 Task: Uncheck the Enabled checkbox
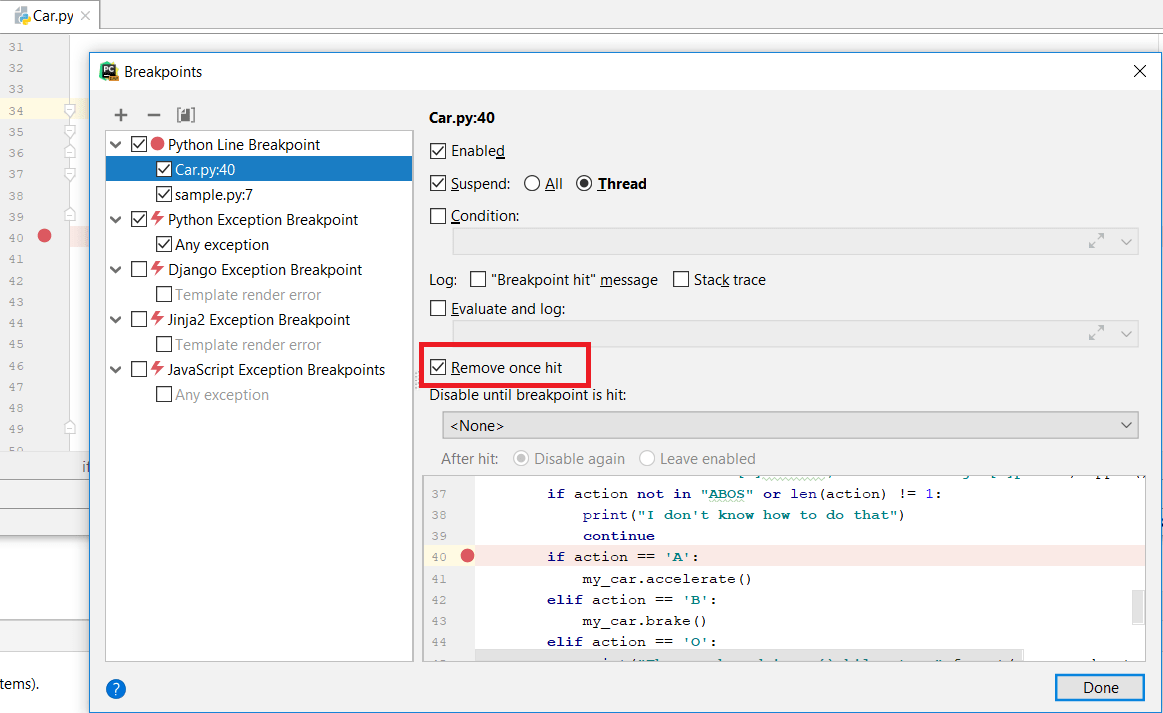(438, 151)
